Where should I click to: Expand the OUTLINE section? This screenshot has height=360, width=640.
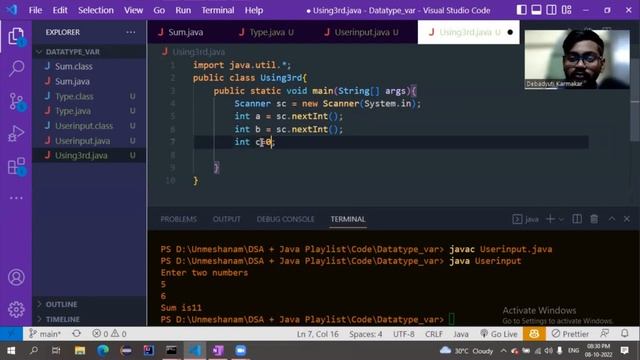pyautogui.click(x=61, y=304)
